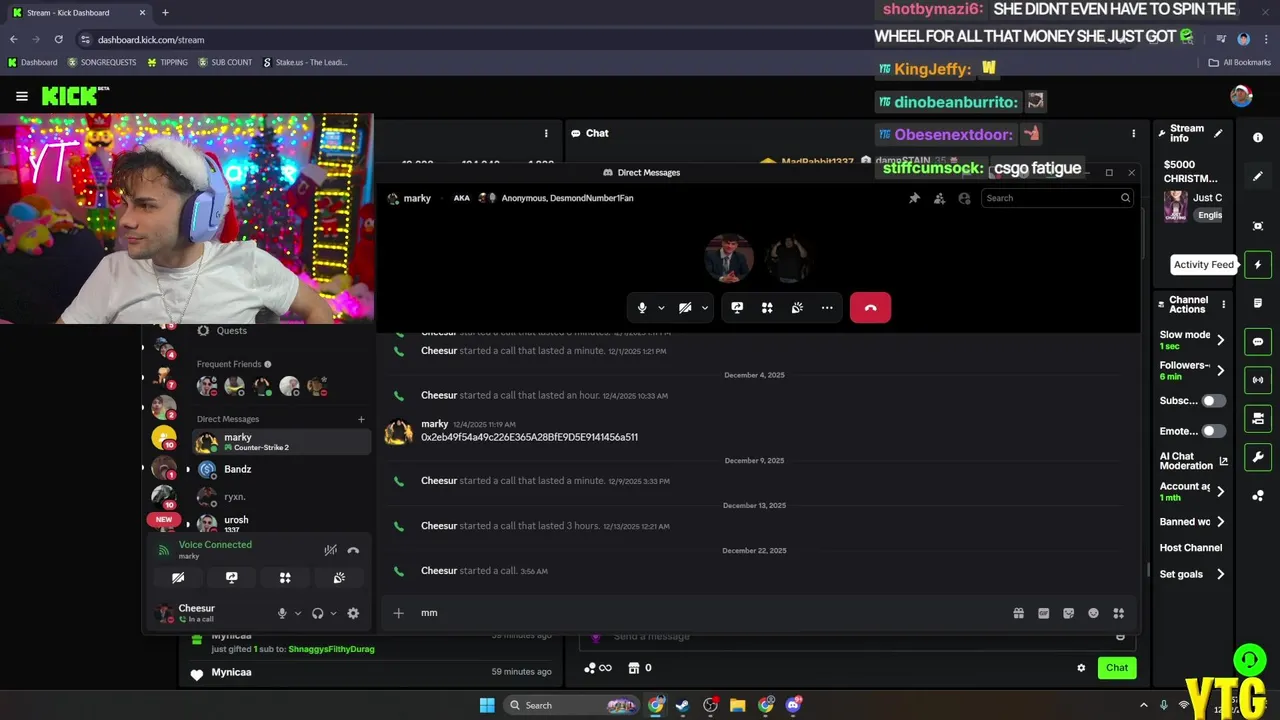Open microphone options dropdown in call bar
Screen dimensions: 1280x720
point(661,308)
